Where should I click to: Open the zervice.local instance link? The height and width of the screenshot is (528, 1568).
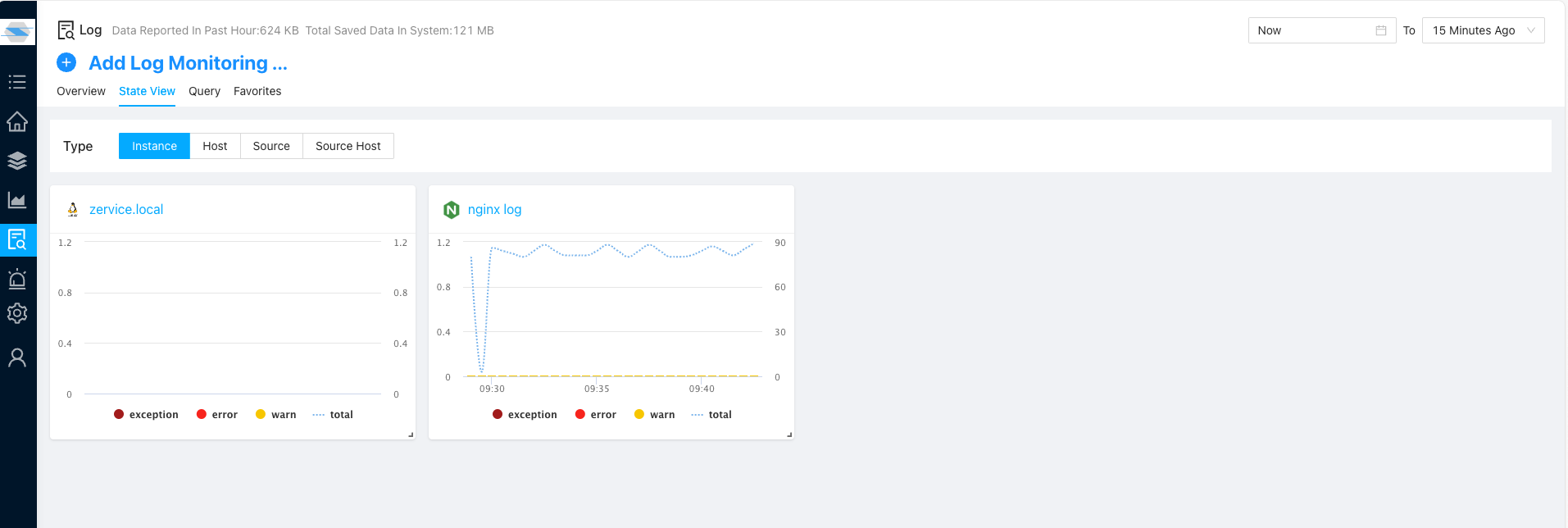click(x=126, y=210)
